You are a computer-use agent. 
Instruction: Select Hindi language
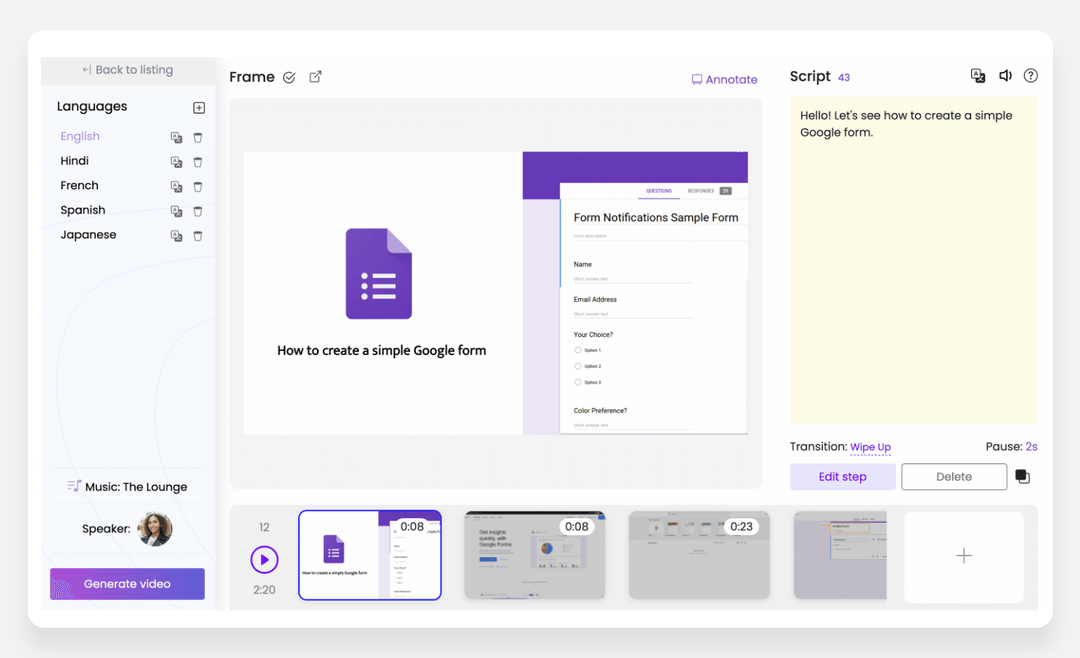coord(74,161)
